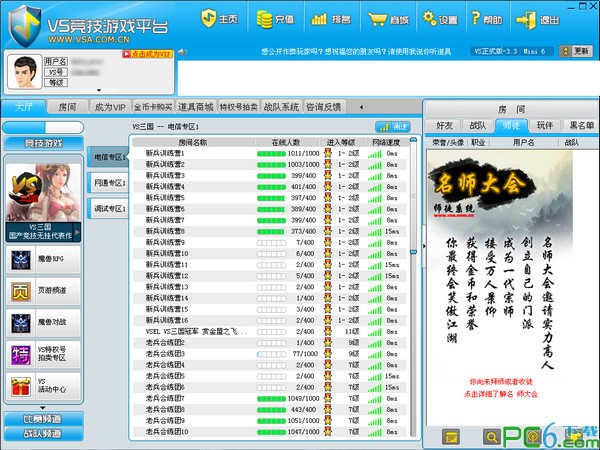Select the 网通专区1 server zone tab

point(109,183)
